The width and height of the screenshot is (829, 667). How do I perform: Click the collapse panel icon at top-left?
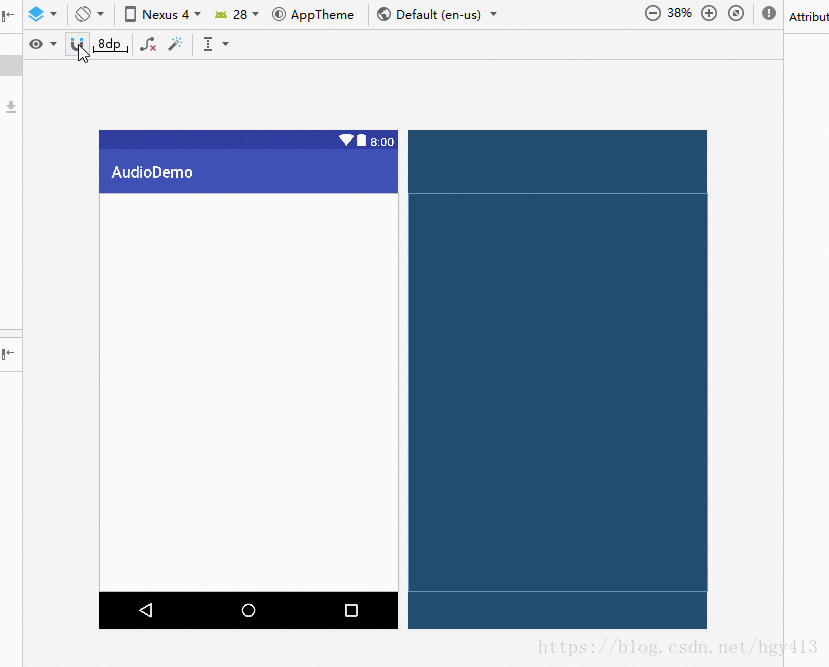click(x=8, y=16)
